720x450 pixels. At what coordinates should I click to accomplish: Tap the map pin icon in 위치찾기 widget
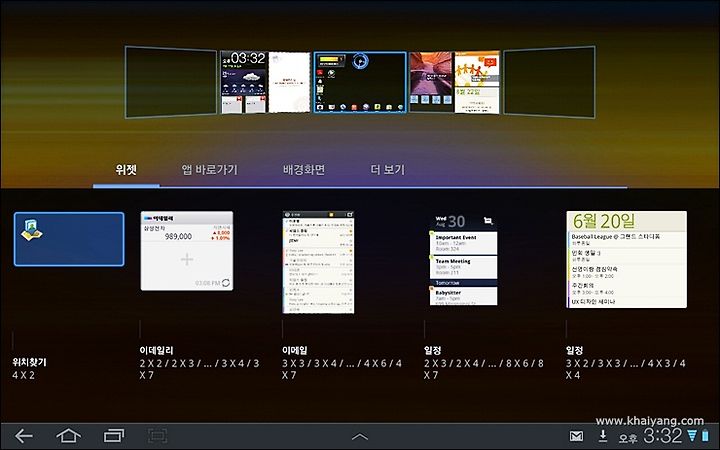pyautogui.click(x=31, y=230)
